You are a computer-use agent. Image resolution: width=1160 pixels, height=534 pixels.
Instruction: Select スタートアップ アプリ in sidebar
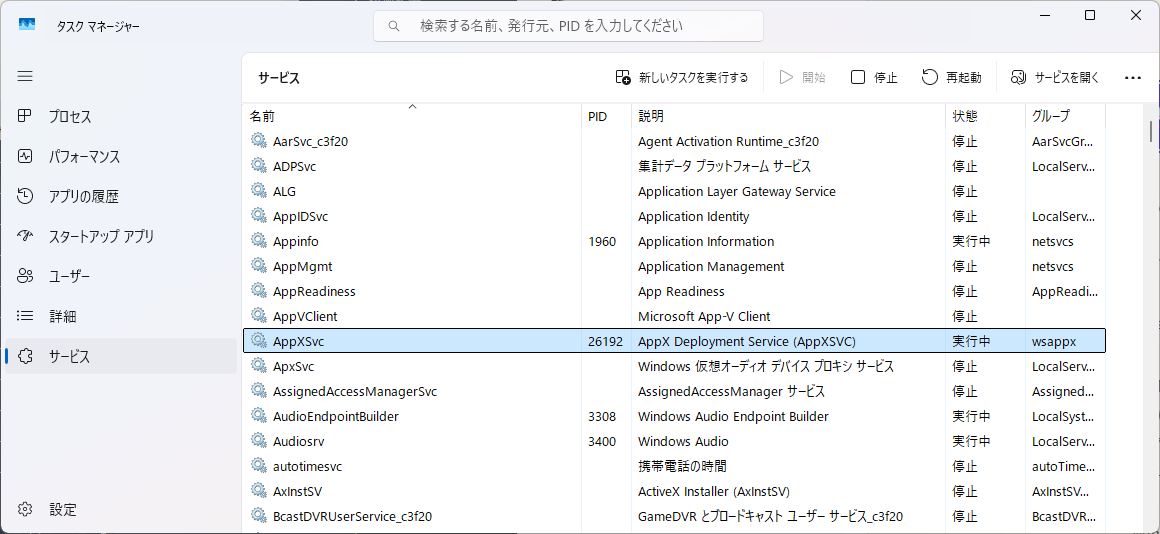pyautogui.click(x=101, y=237)
